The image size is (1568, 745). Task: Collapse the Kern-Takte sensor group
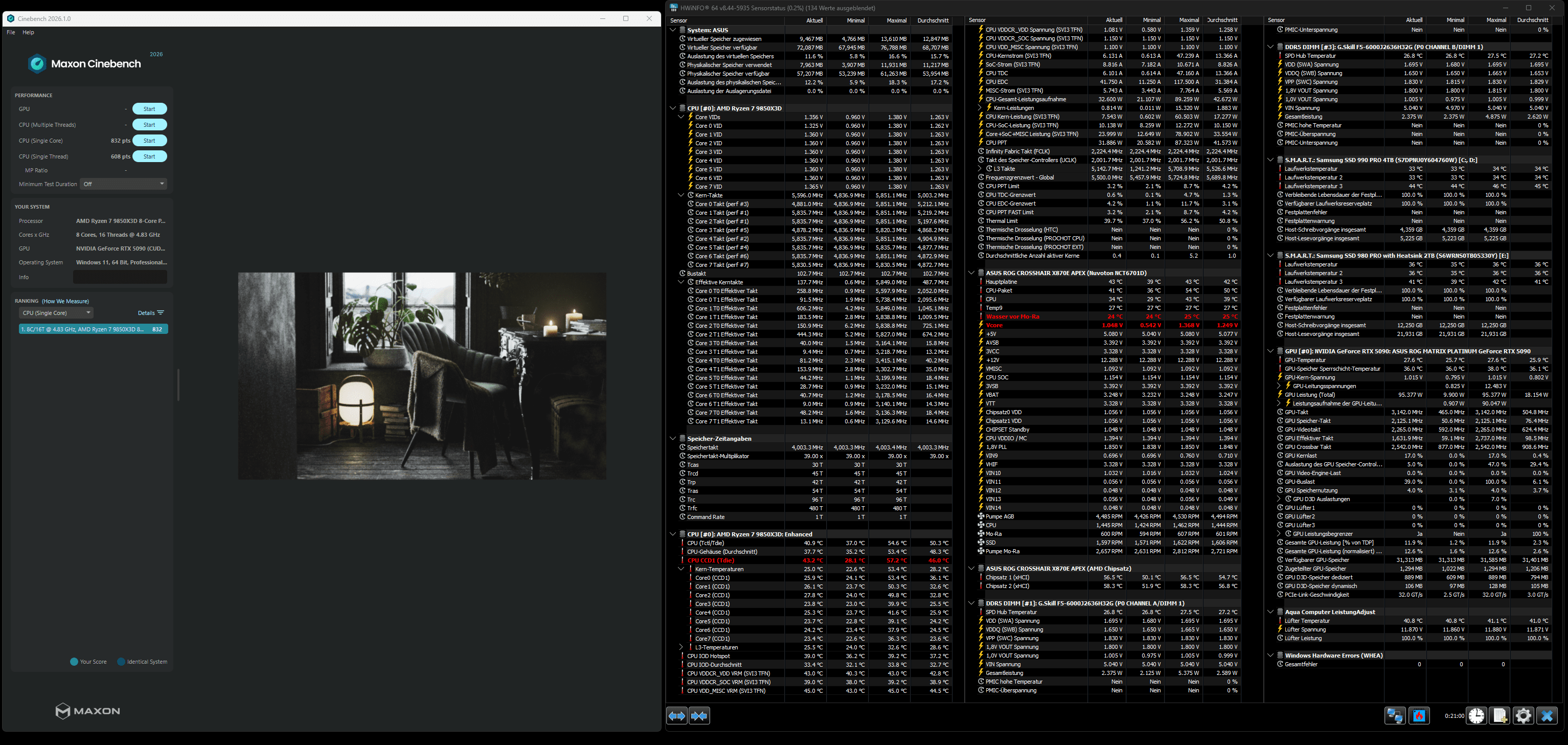click(x=681, y=195)
